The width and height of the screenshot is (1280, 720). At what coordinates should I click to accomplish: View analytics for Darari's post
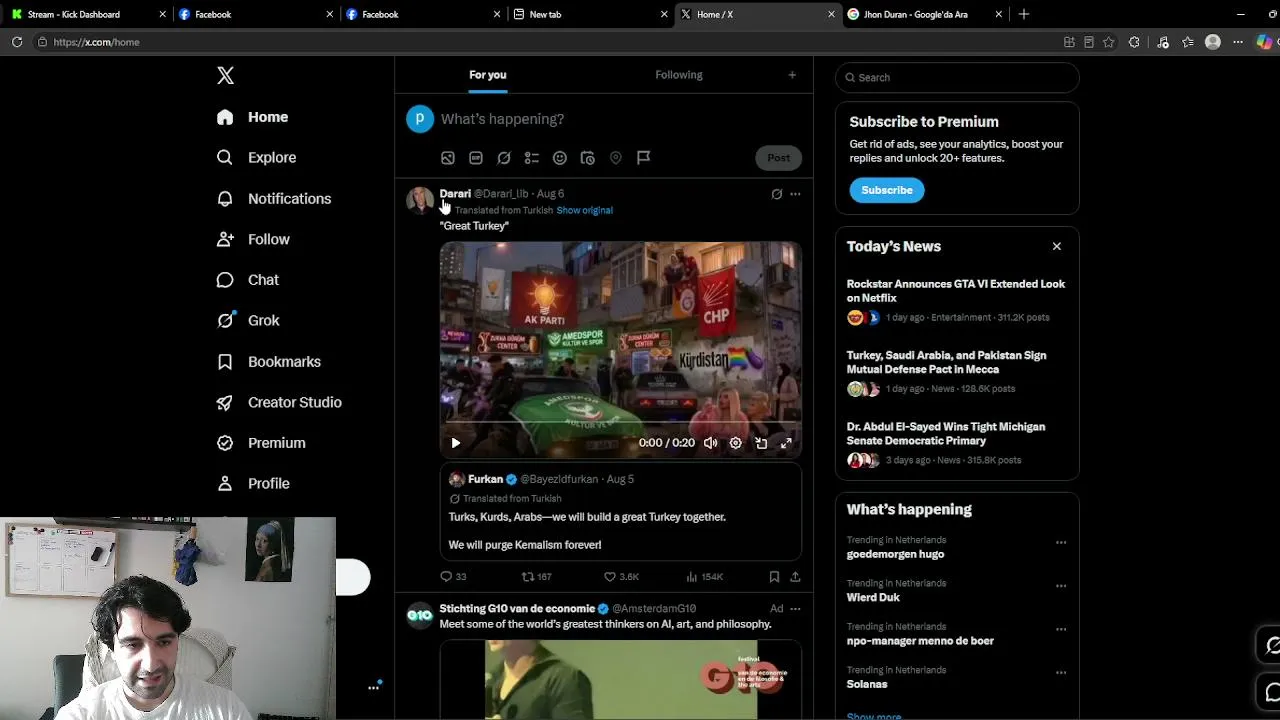704,577
